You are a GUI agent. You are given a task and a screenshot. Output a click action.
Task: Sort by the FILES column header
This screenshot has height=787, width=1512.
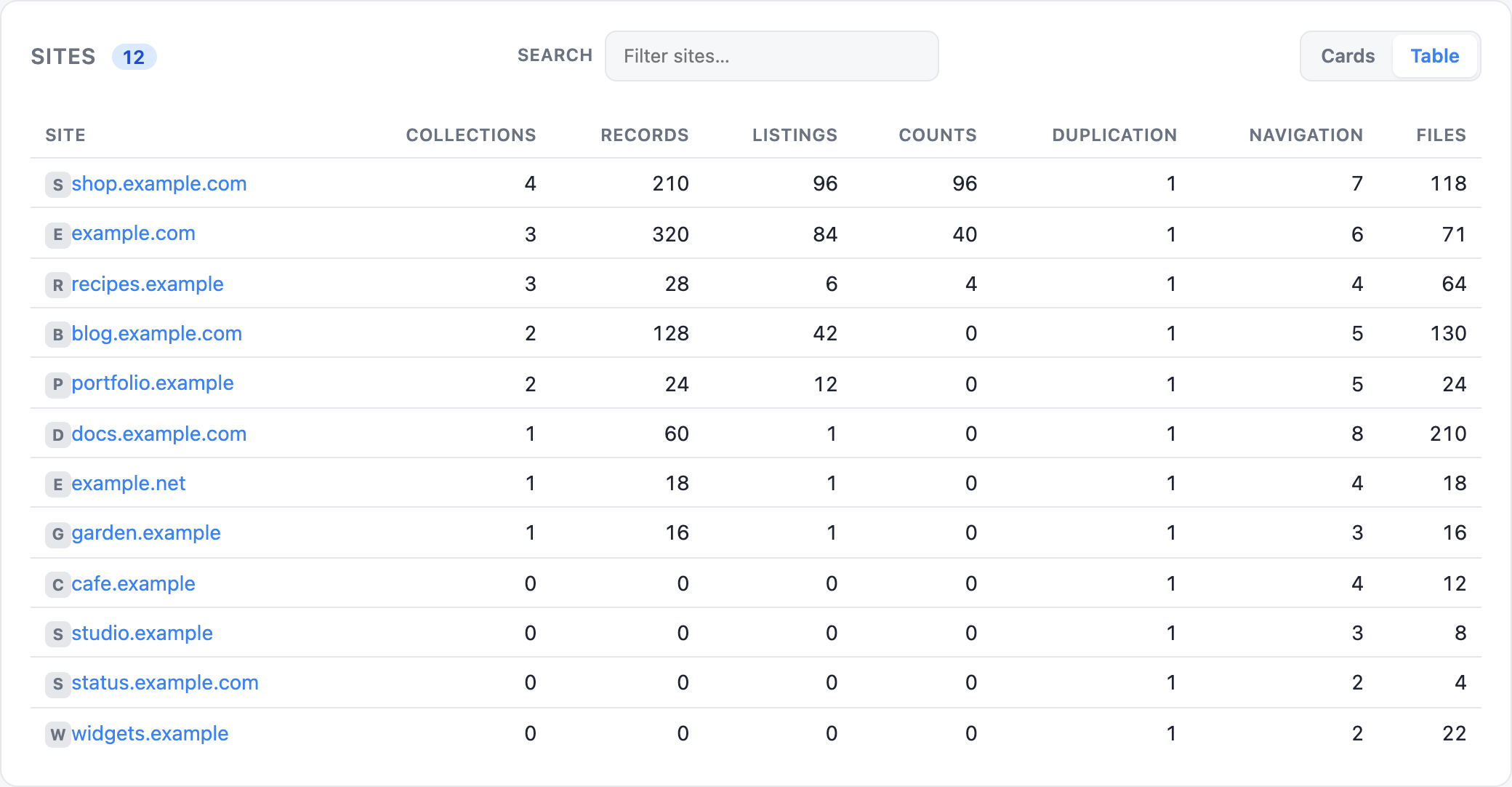[x=1441, y=135]
